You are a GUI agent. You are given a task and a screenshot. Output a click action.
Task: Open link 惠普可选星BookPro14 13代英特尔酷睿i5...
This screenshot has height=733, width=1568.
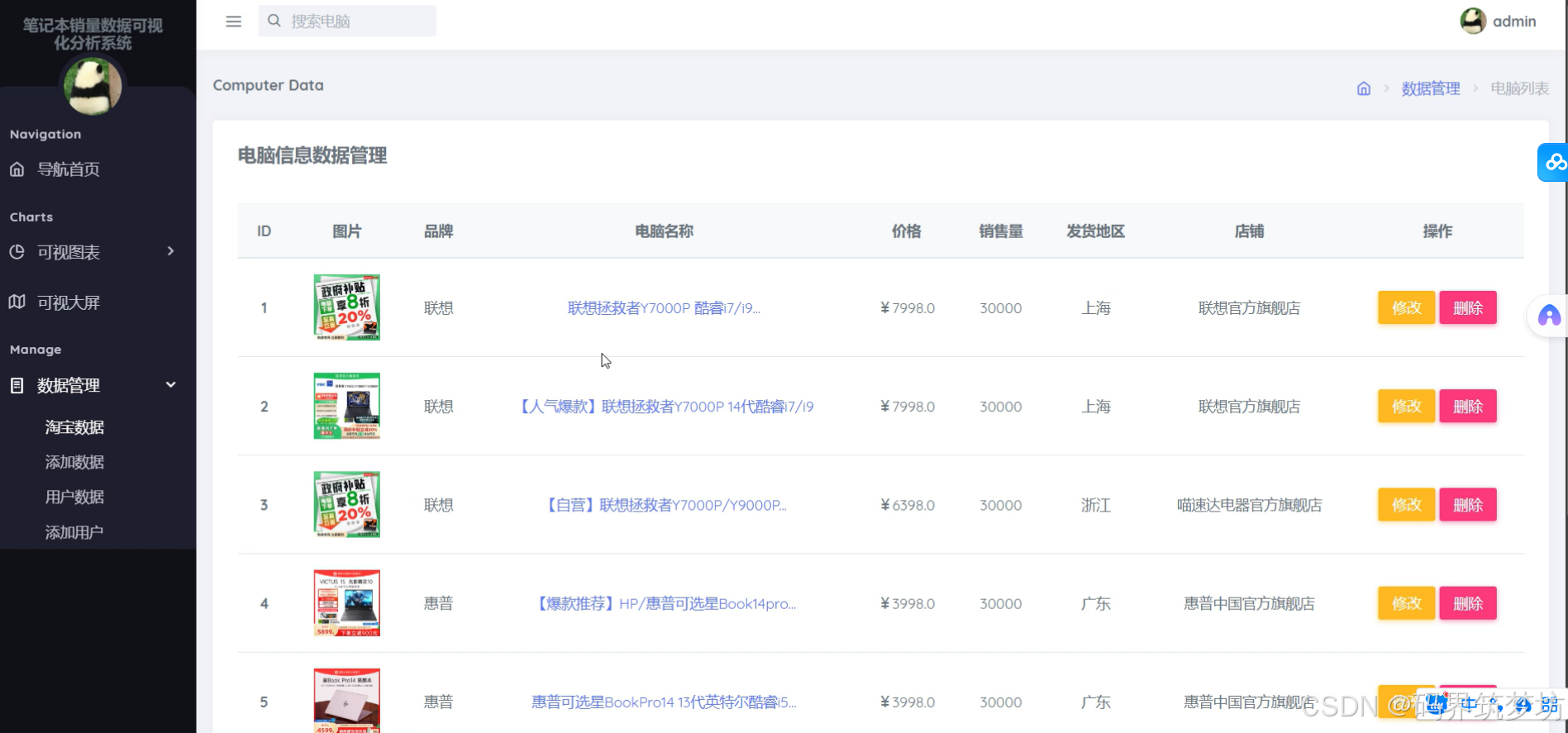(664, 702)
